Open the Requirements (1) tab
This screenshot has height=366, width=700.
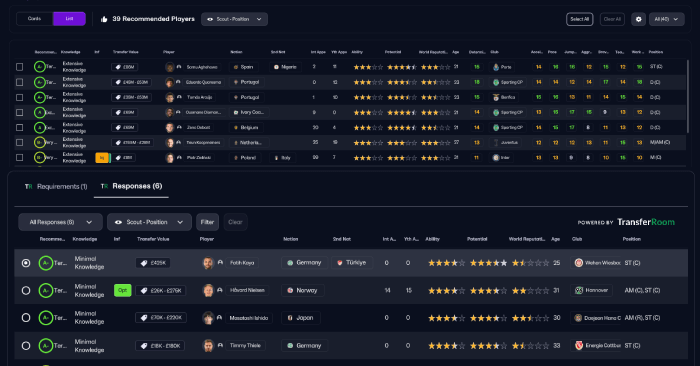(56, 187)
